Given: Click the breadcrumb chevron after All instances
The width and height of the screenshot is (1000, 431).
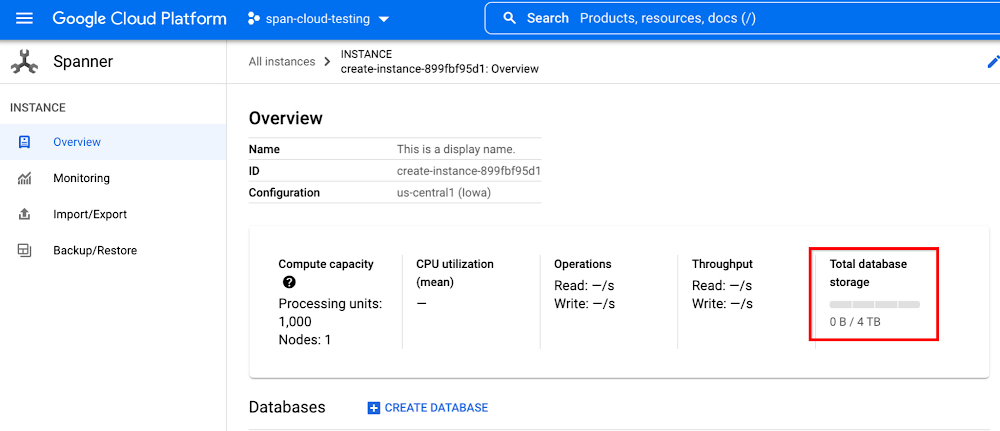Looking at the screenshot, I should [327, 62].
